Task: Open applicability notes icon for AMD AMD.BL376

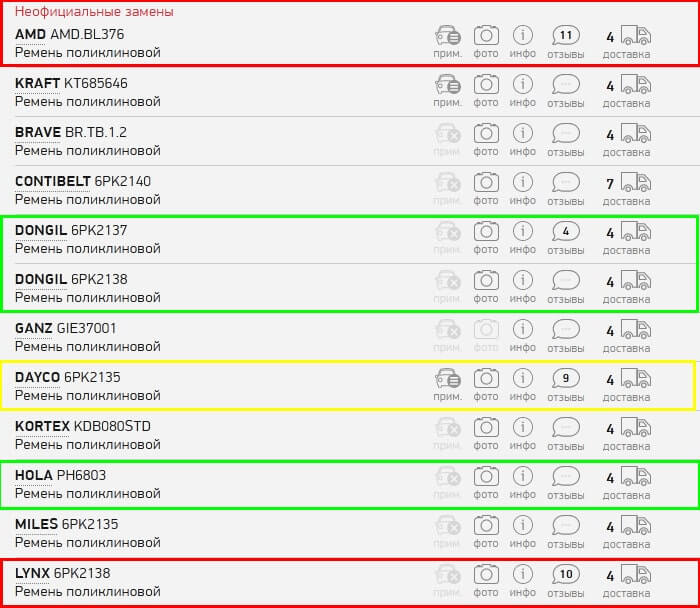Action: (447, 37)
